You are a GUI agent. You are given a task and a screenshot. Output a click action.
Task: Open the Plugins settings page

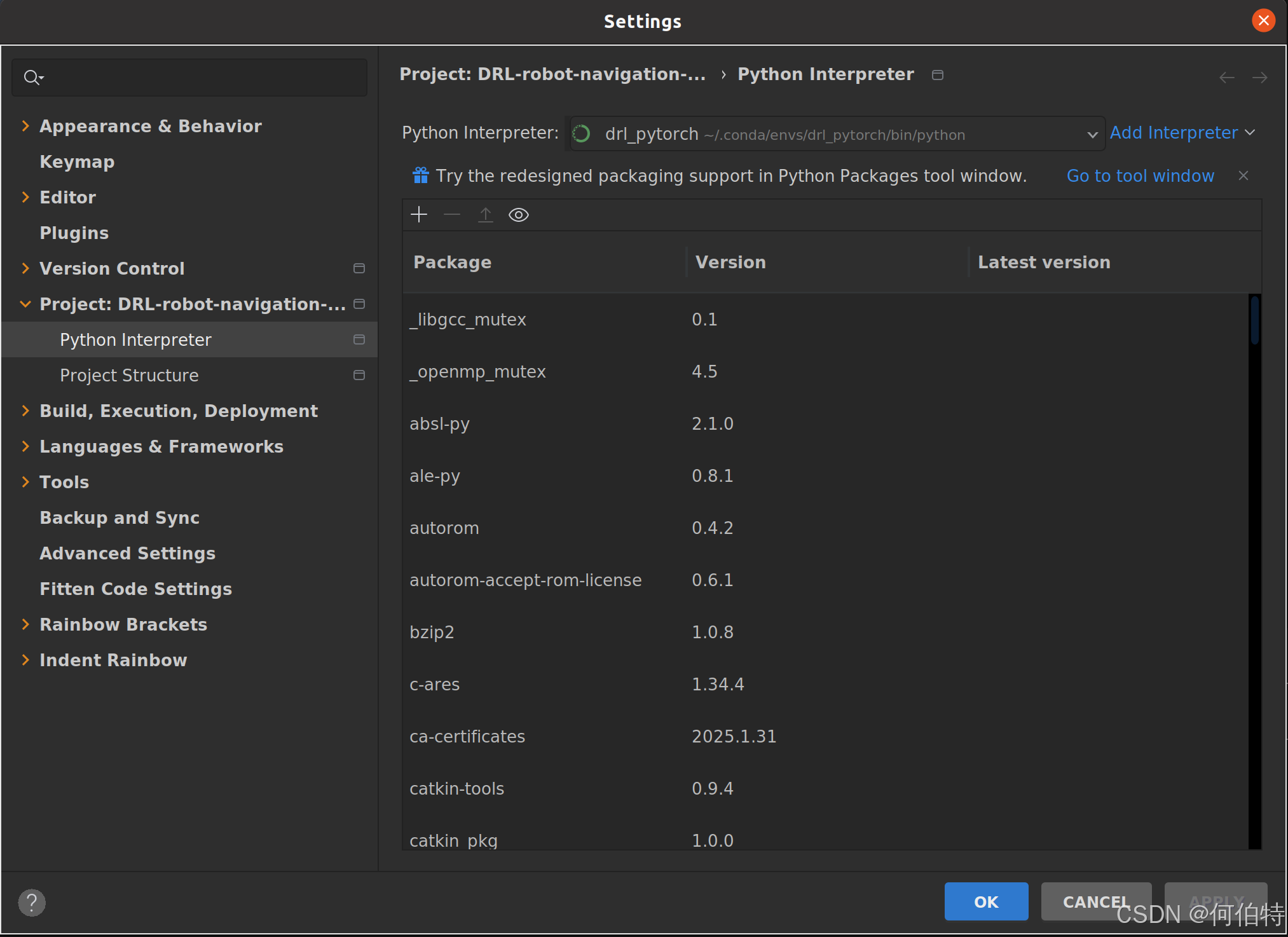tap(74, 233)
